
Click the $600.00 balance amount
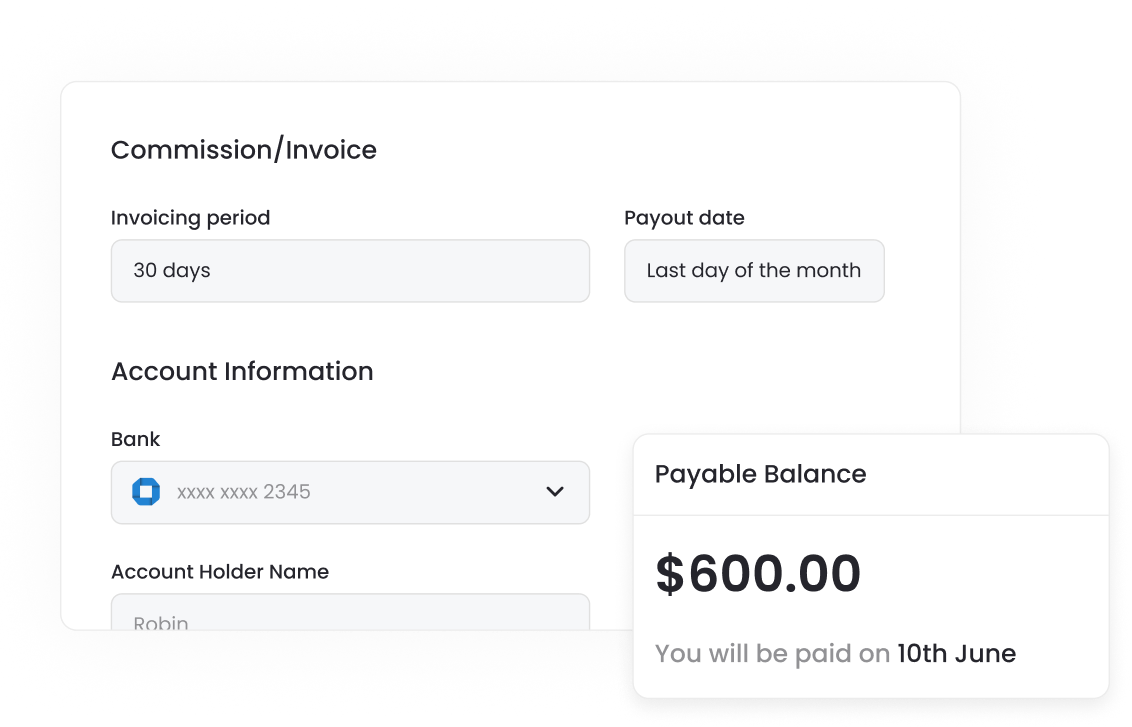(758, 574)
